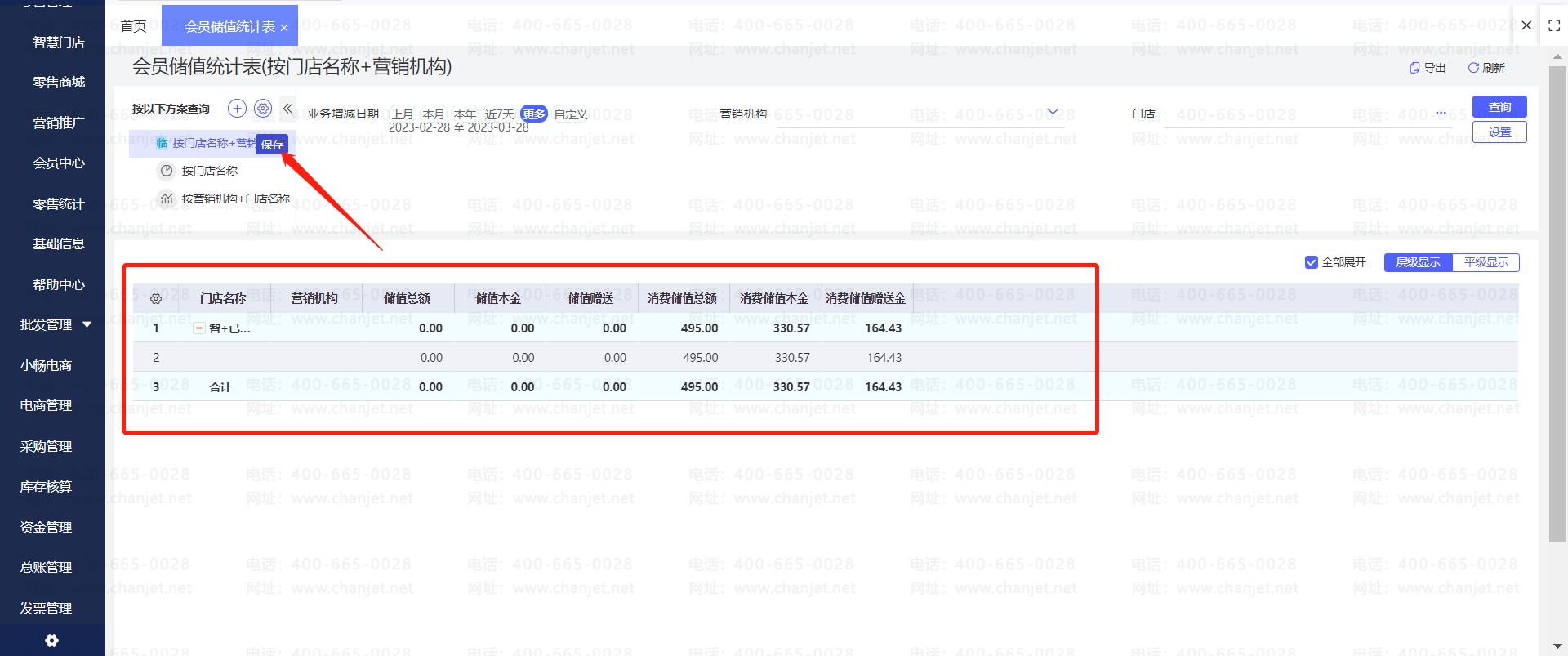Open 小畅电商 in the sidebar

pyautogui.click(x=46, y=366)
